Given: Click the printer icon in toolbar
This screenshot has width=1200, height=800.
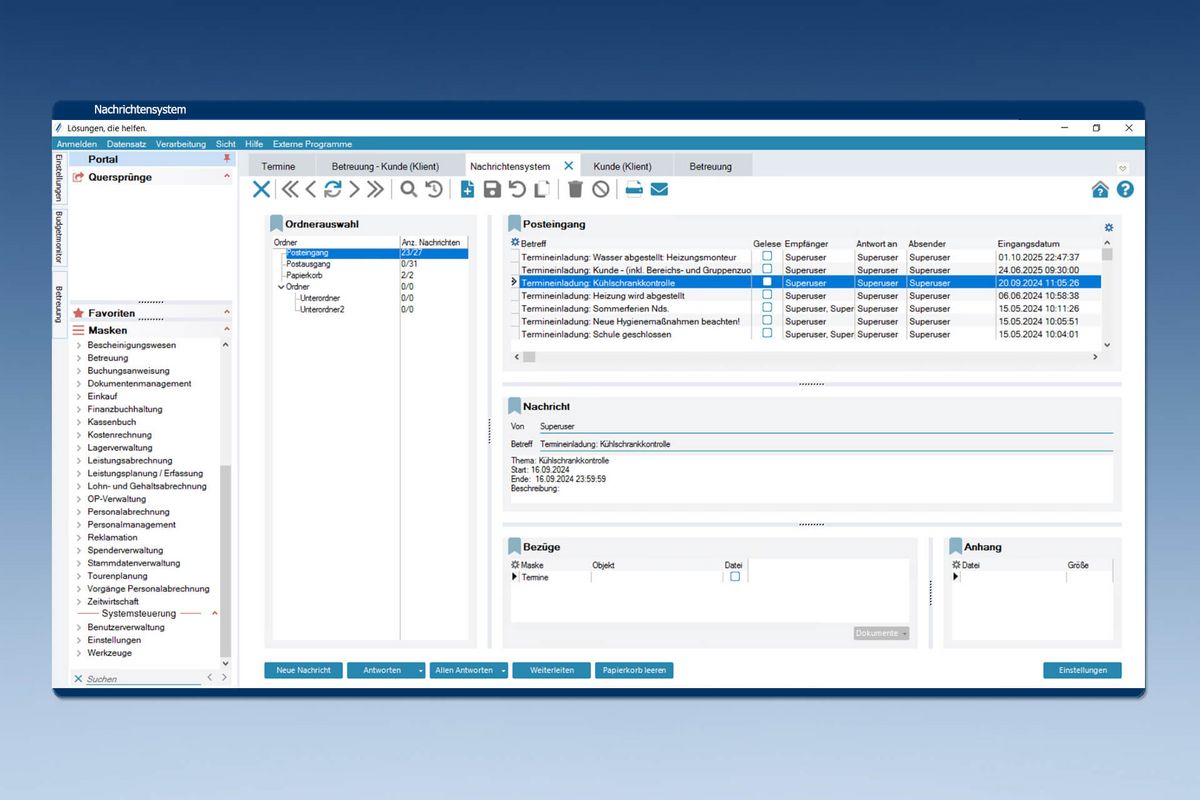Looking at the screenshot, I should (x=634, y=190).
